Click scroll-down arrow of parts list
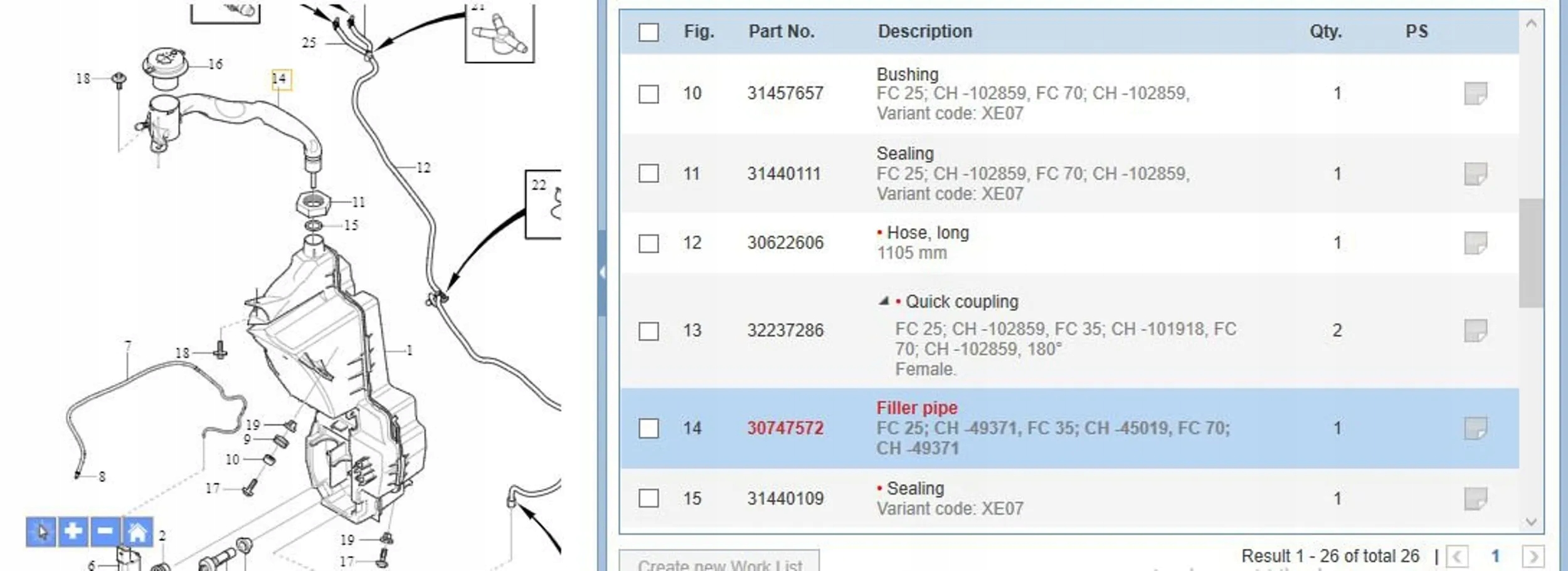Screen dimensions: 1568x571 coord(1531,521)
